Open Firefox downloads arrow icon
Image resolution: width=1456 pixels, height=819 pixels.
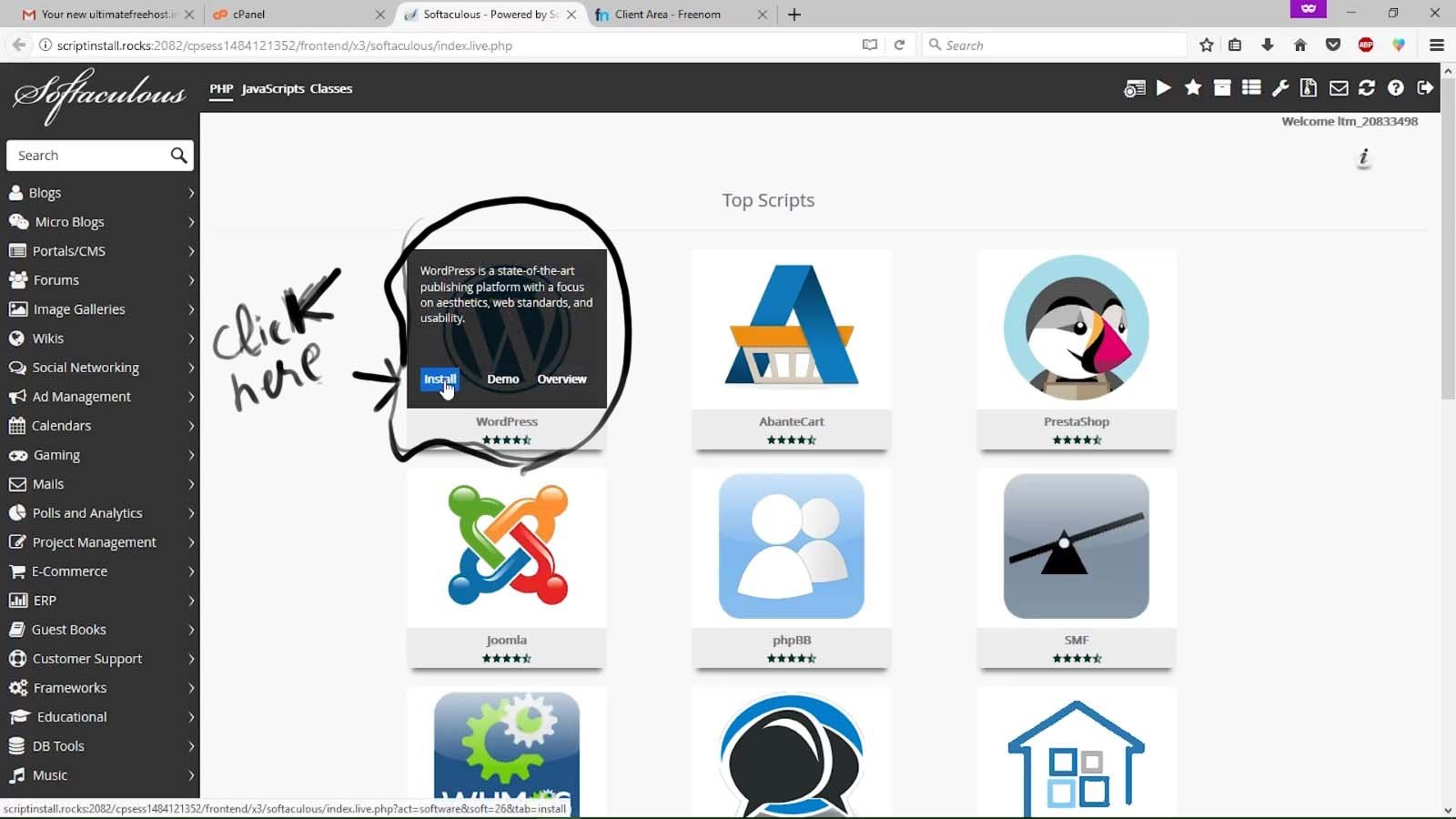1268,45
